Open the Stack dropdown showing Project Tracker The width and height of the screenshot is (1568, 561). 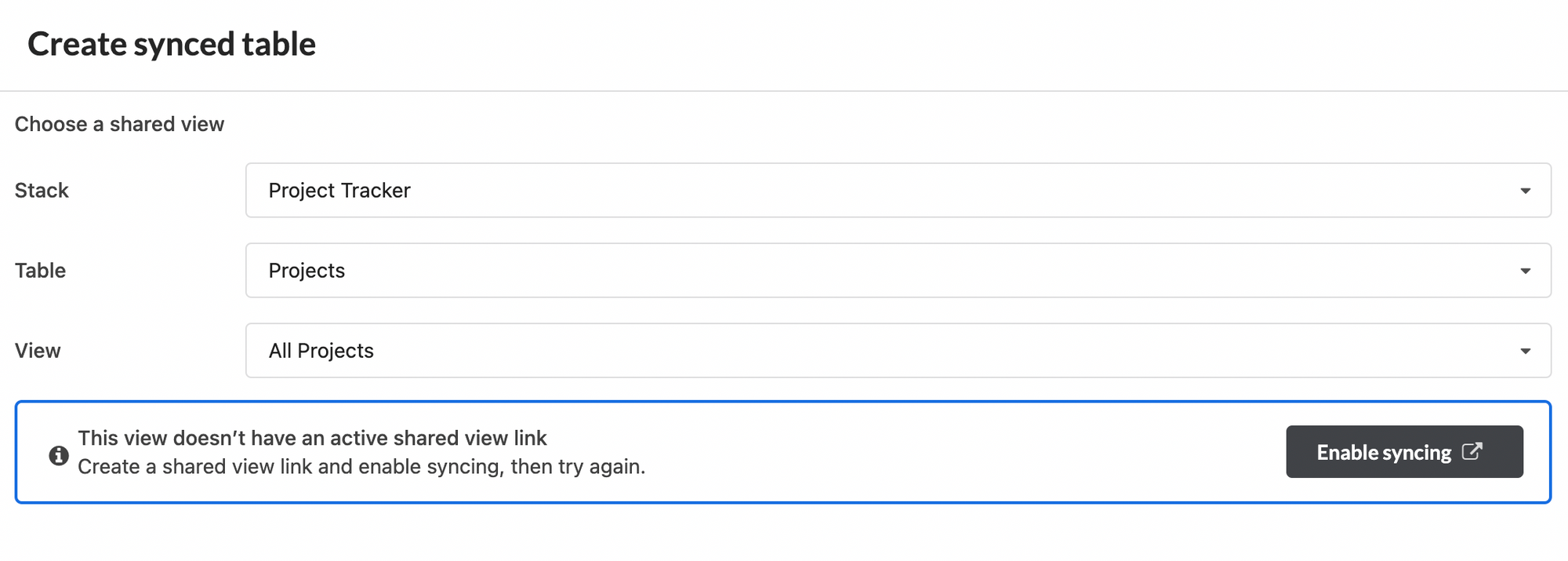click(x=898, y=190)
